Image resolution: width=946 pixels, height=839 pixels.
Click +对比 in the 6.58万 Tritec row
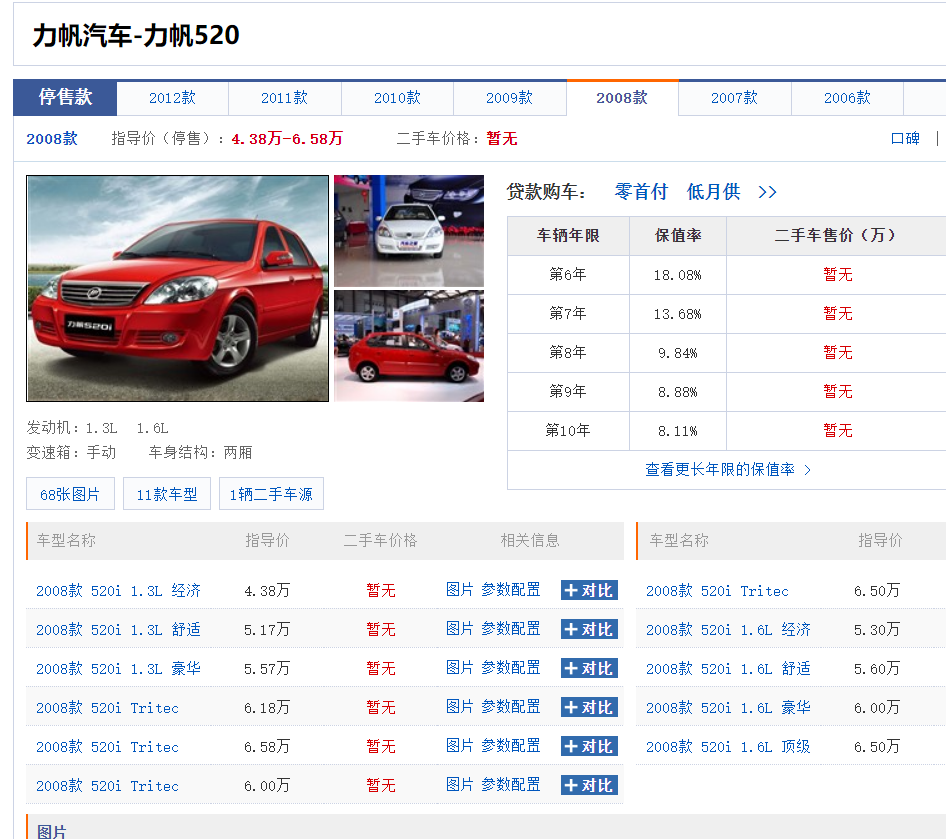click(589, 747)
